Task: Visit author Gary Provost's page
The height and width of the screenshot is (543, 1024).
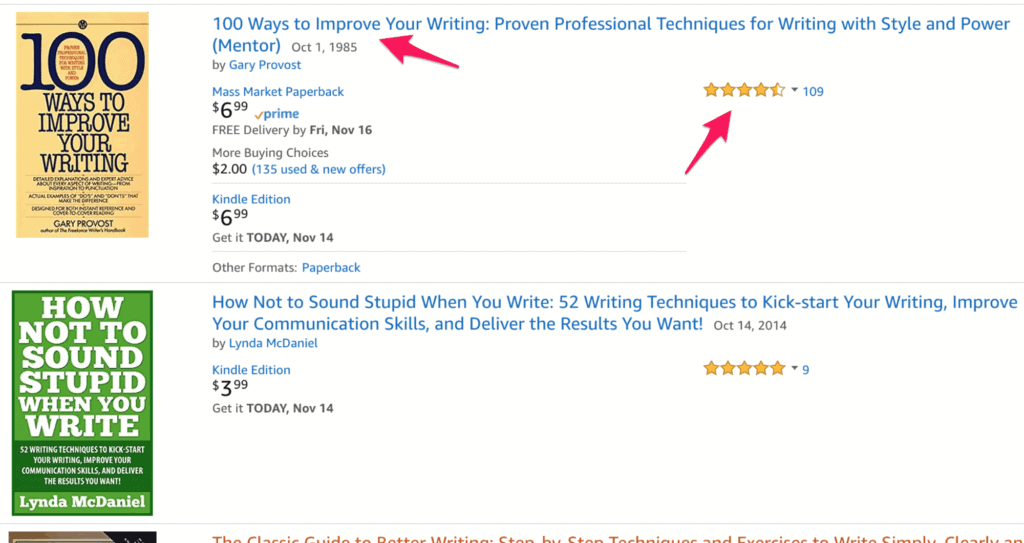Action: click(264, 65)
